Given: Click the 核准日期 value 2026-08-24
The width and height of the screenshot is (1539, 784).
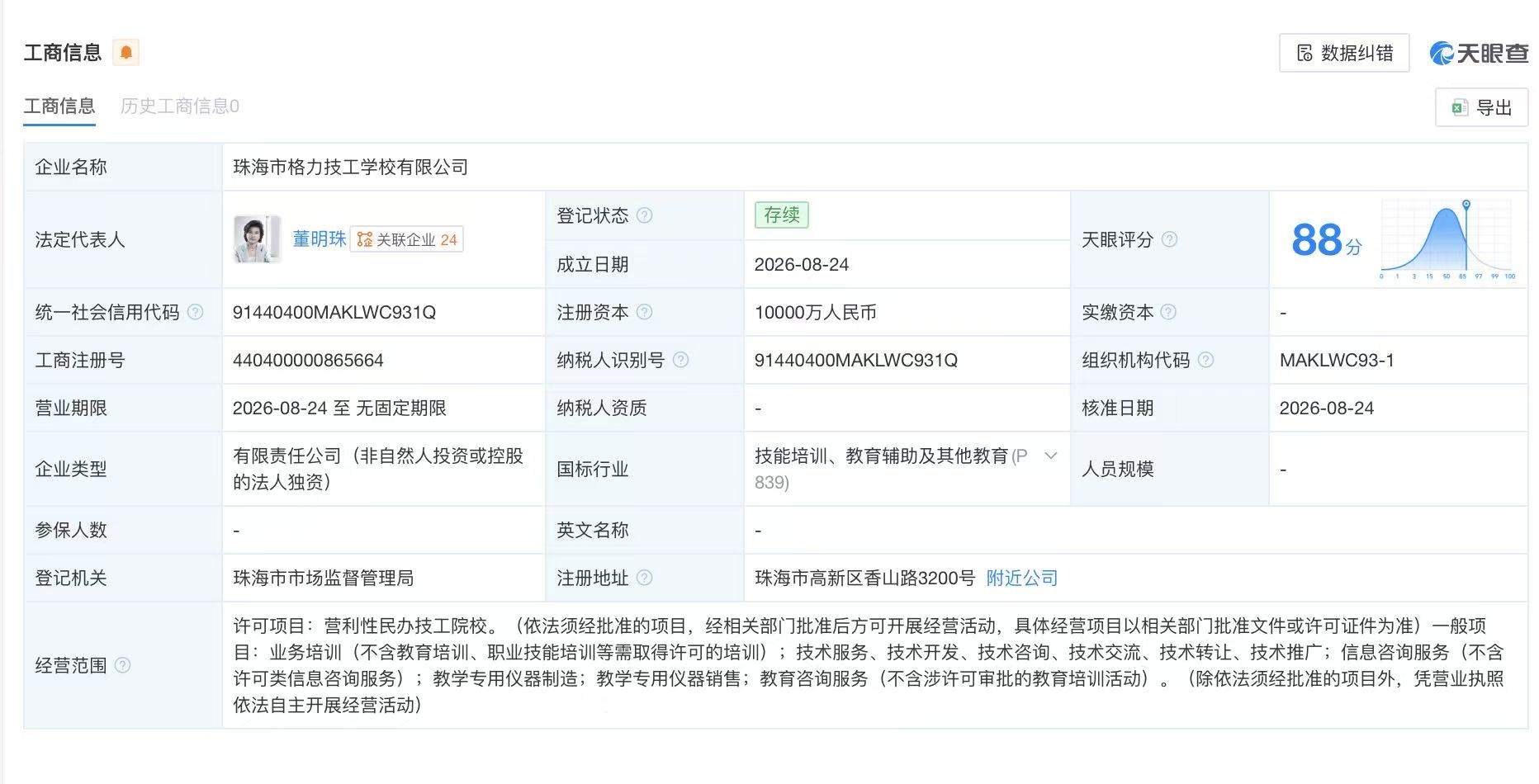Looking at the screenshot, I should (x=1327, y=408).
